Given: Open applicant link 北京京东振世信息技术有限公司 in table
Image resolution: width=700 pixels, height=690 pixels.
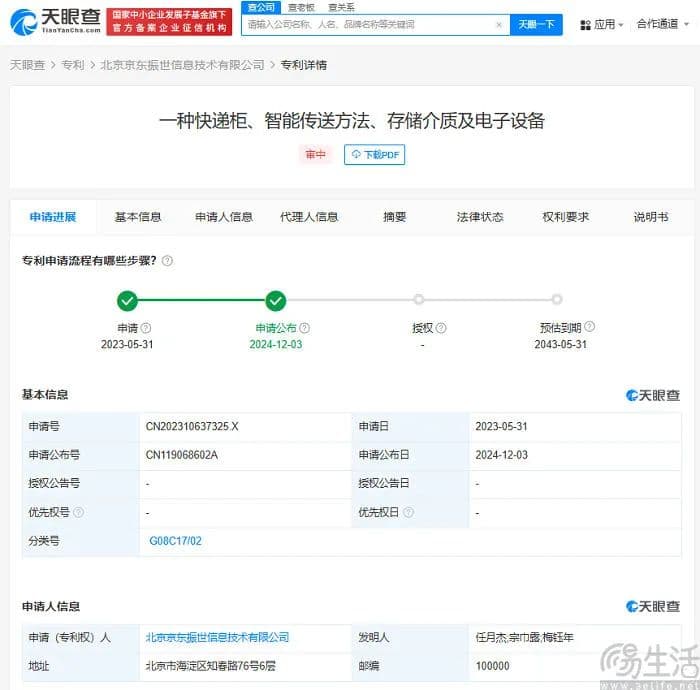Looking at the screenshot, I should (x=217, y=637).
